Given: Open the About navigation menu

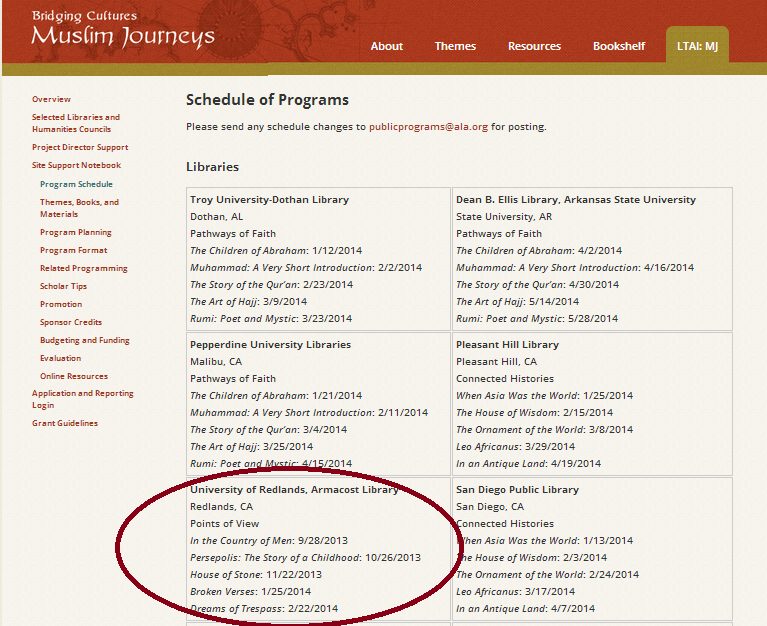Looking at the screenshot, I should pyautogui.click(x=386, y=46).
